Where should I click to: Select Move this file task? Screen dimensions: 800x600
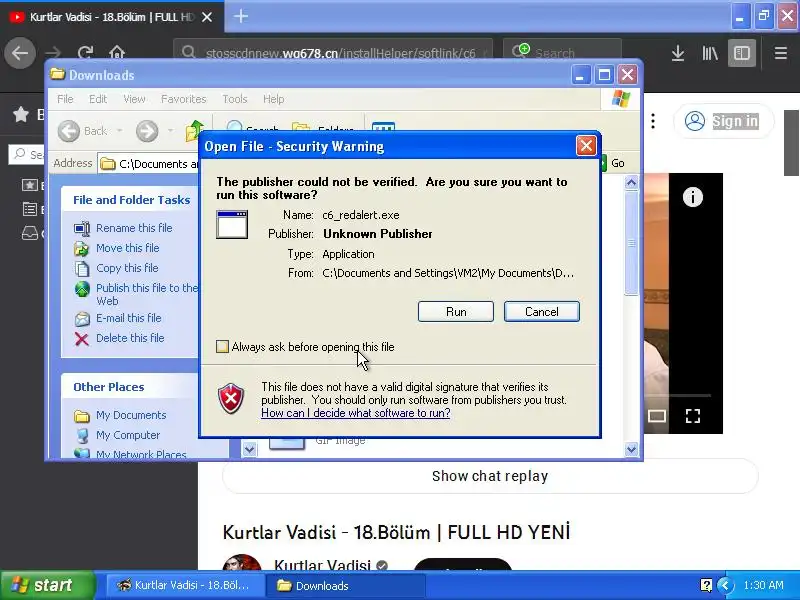tap(128, 248)
